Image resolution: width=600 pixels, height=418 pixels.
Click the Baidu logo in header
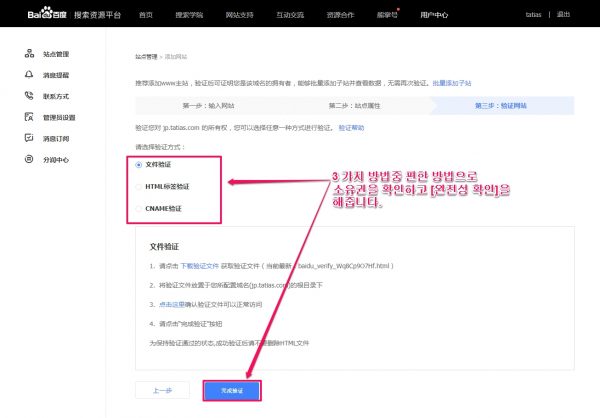(x=47, y=14)
